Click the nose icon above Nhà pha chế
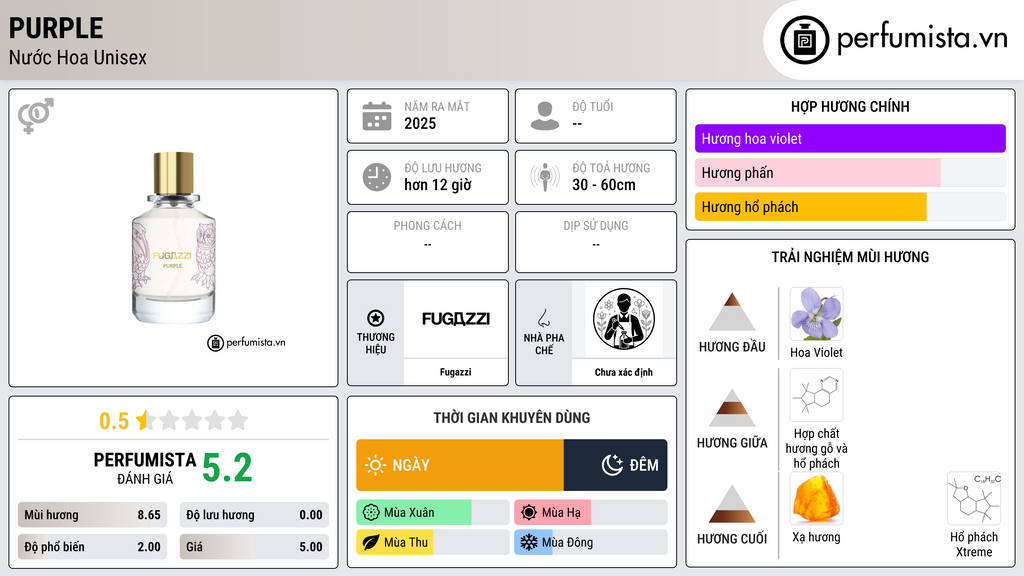 (543, 318)
